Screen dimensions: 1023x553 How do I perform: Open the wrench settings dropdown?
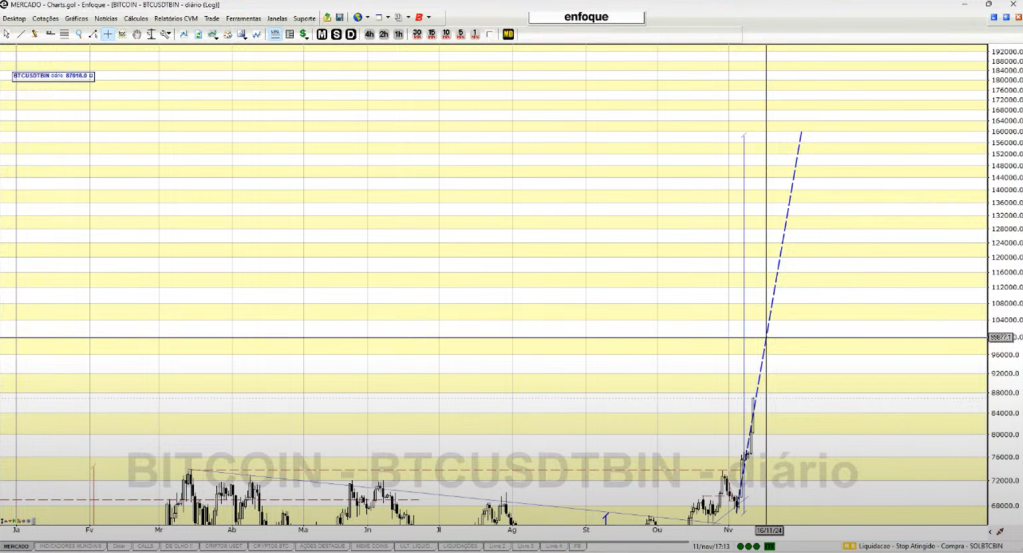[166, 34]
